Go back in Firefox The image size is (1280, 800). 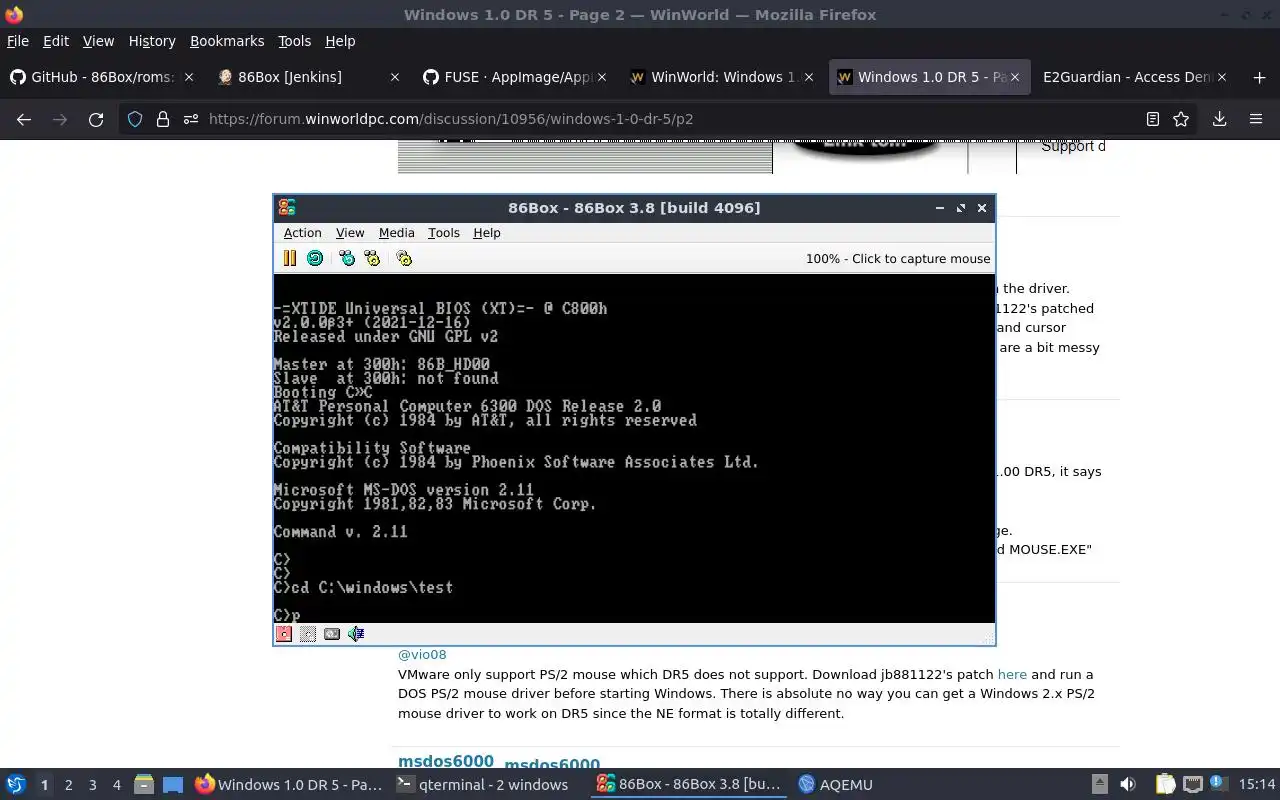(x=24, y=119)
